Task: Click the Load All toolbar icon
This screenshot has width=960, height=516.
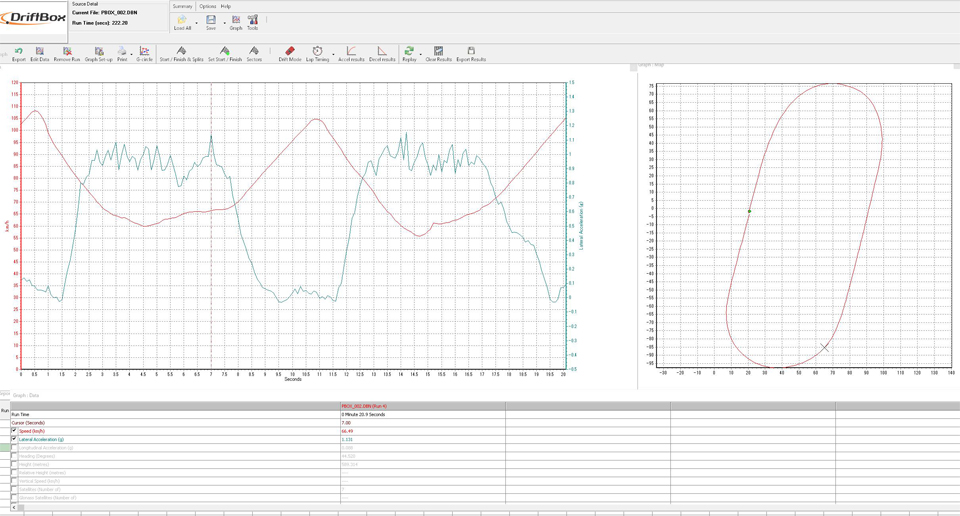Action: 181,21
